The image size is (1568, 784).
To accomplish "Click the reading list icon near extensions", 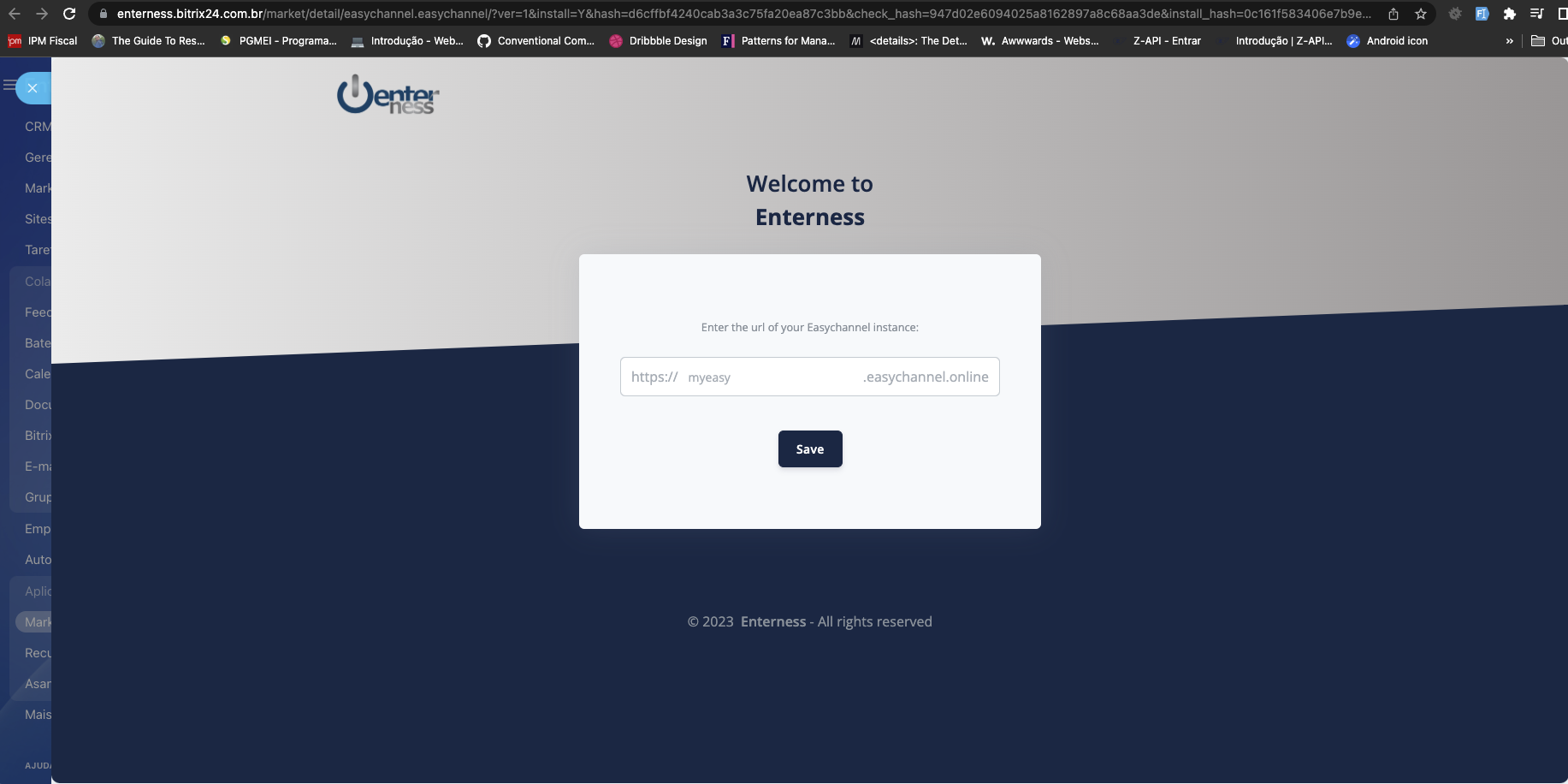I will (1537, 14).
